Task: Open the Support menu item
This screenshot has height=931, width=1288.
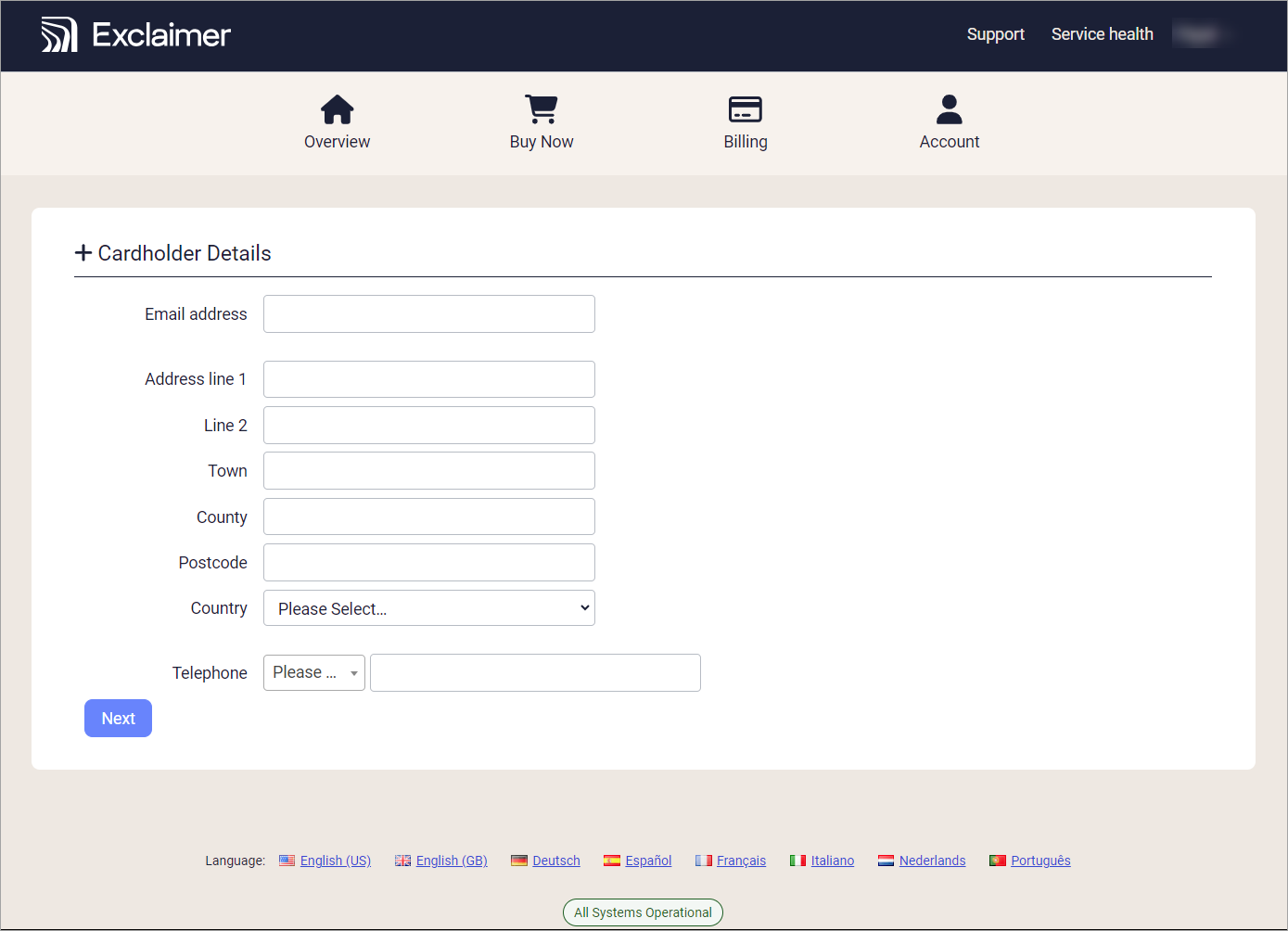Action: [x=995, y=34]
